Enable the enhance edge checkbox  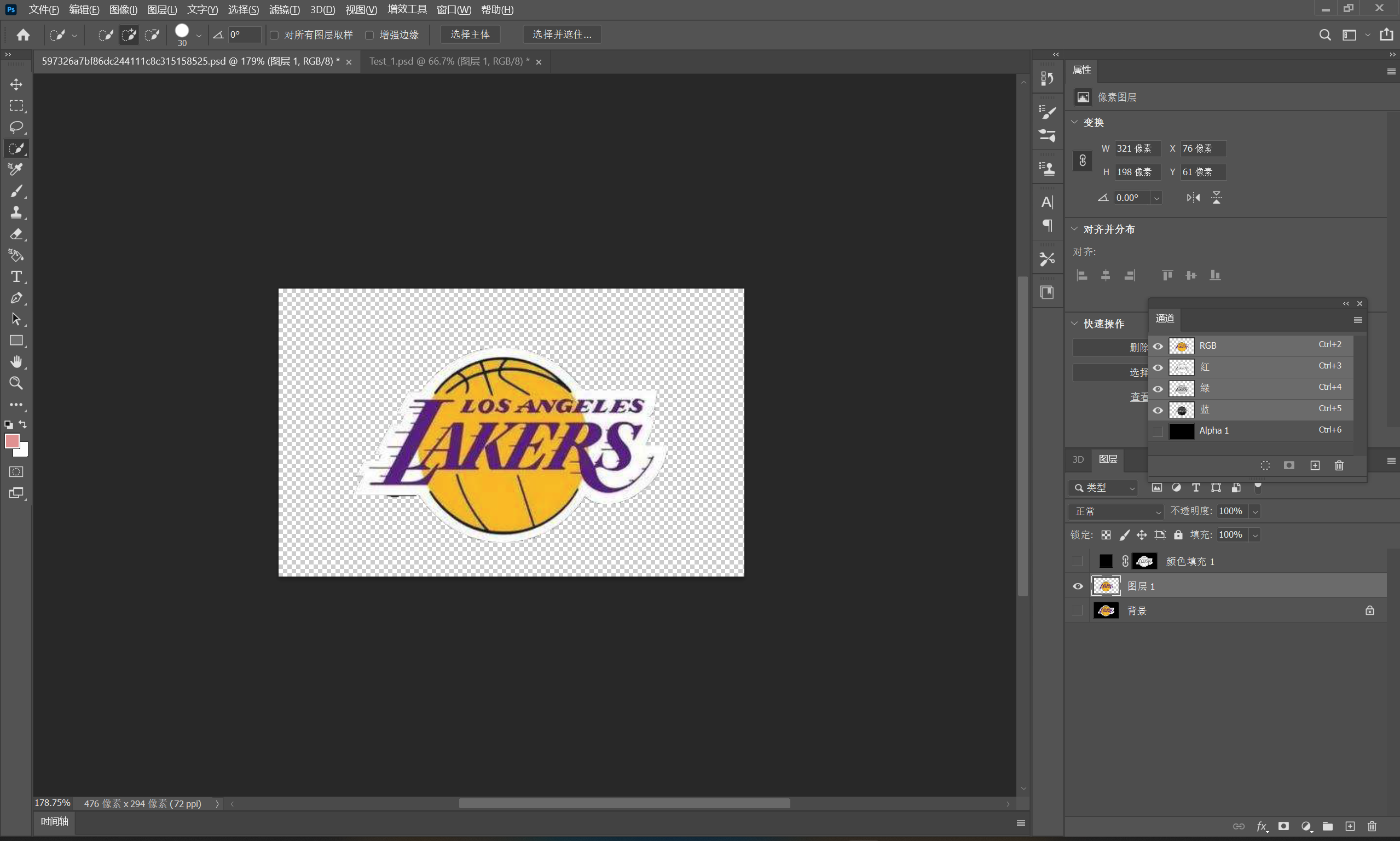pos(370,35)
